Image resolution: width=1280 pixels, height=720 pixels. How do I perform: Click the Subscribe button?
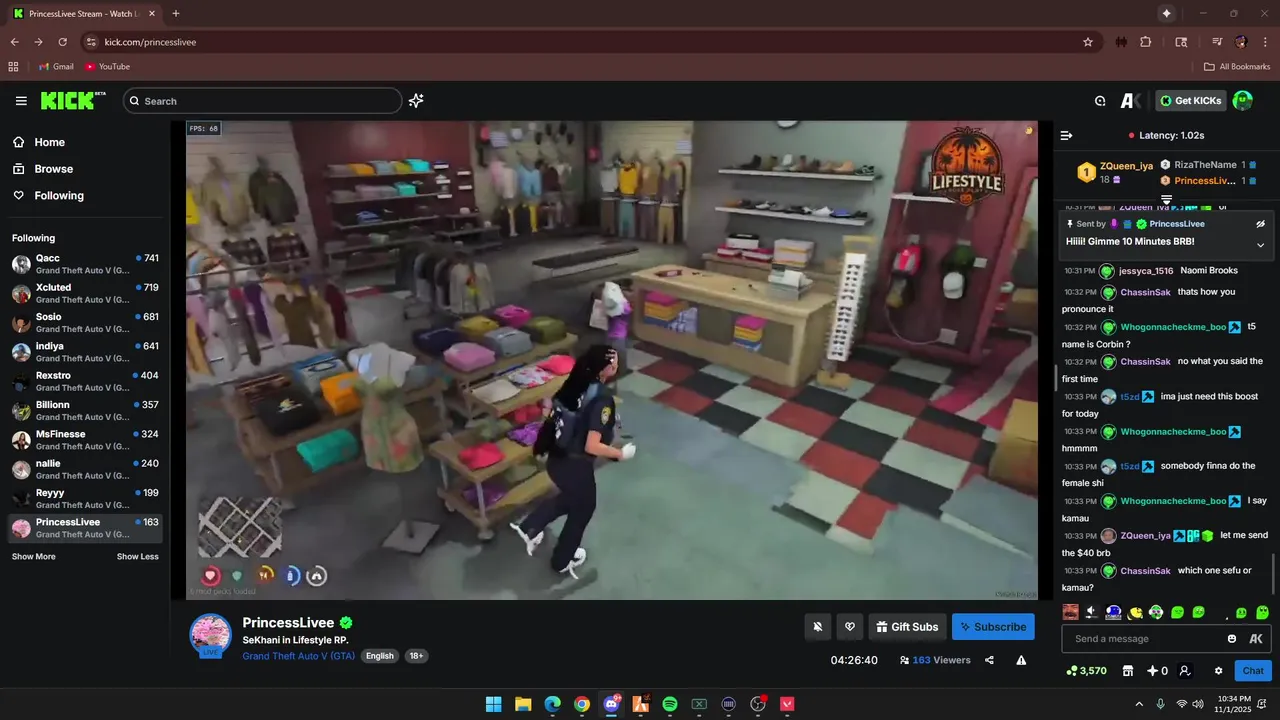tap(993, 627)
